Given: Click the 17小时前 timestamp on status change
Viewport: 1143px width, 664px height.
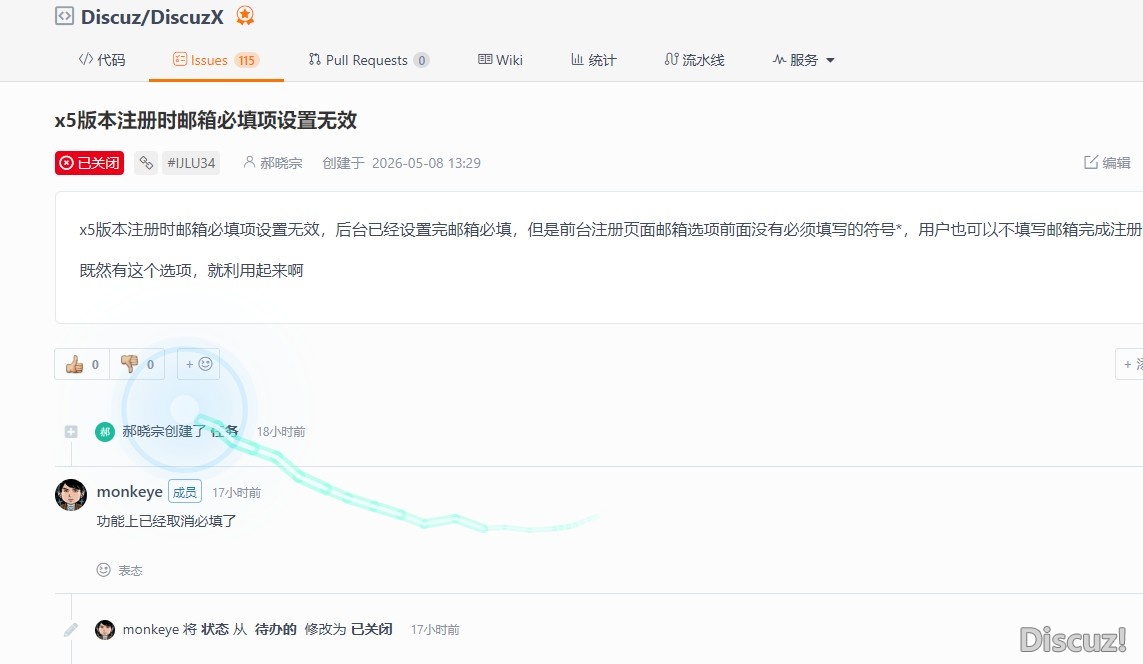Looking at the screenshot, I should 435,630.
